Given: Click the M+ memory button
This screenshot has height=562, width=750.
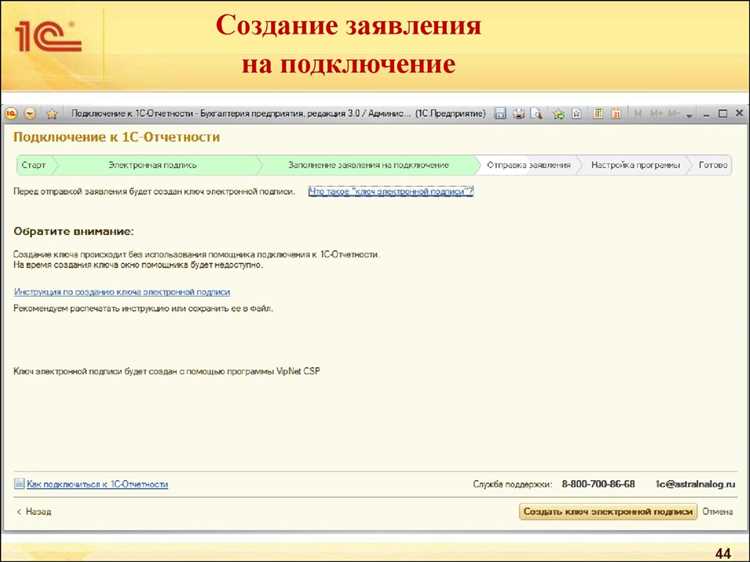Looking at the screenshot, I should pyautogui.click(x=656, y=114).
